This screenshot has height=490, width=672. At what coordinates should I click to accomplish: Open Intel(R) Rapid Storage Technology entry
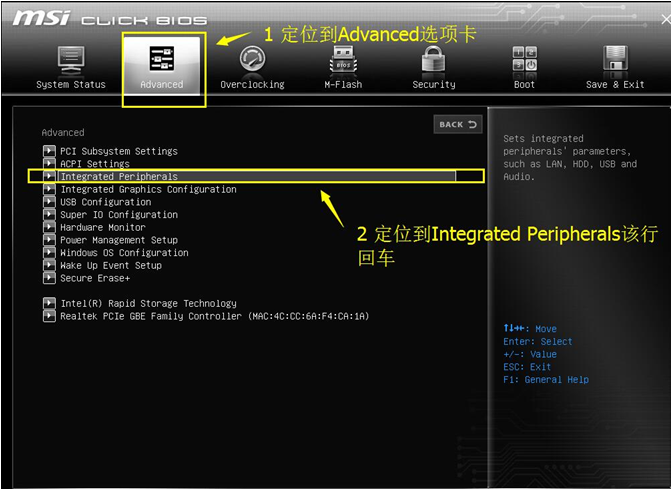click(x=148, y=304)
